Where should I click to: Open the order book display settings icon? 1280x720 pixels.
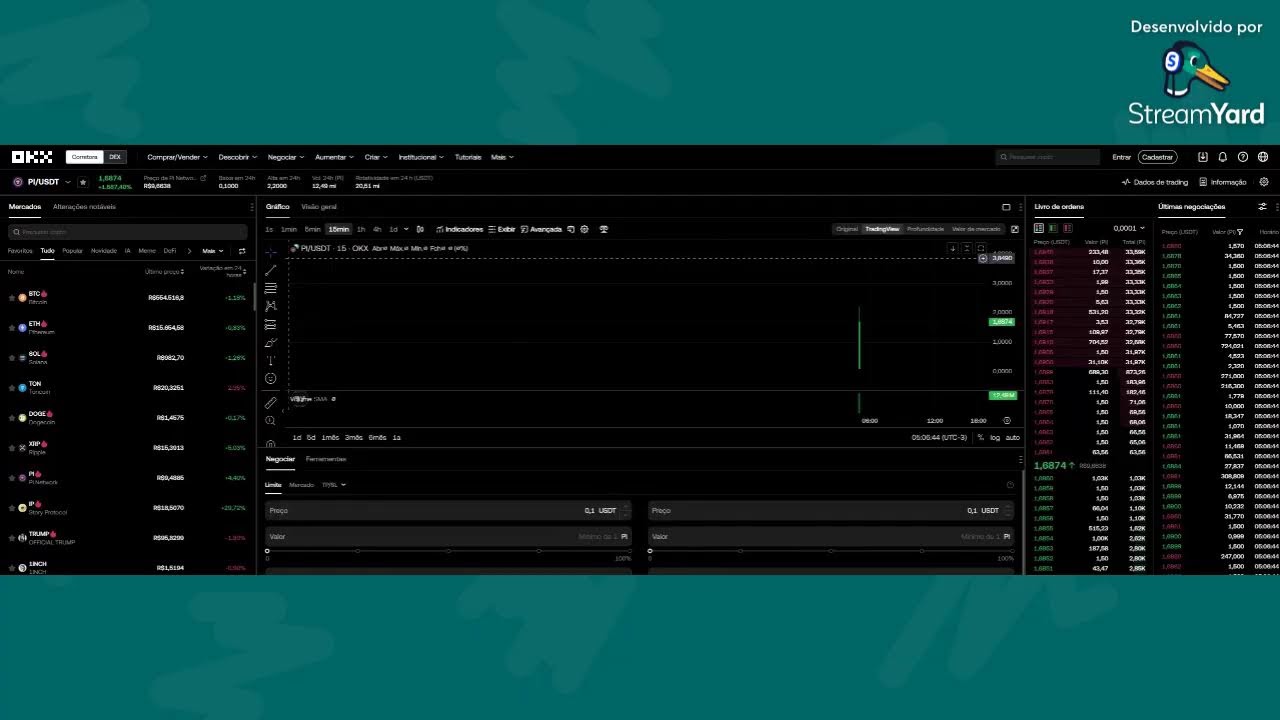pos(1262,207)
